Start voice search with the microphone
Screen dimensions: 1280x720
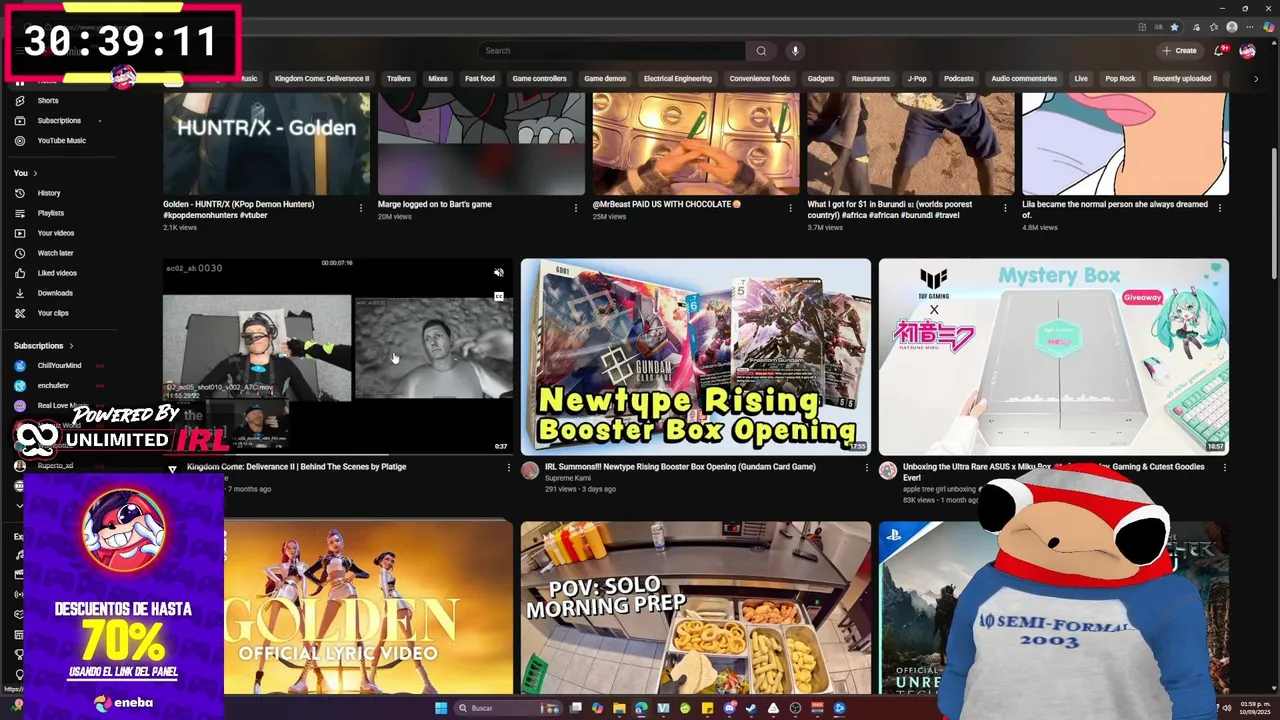pos(795,51)
